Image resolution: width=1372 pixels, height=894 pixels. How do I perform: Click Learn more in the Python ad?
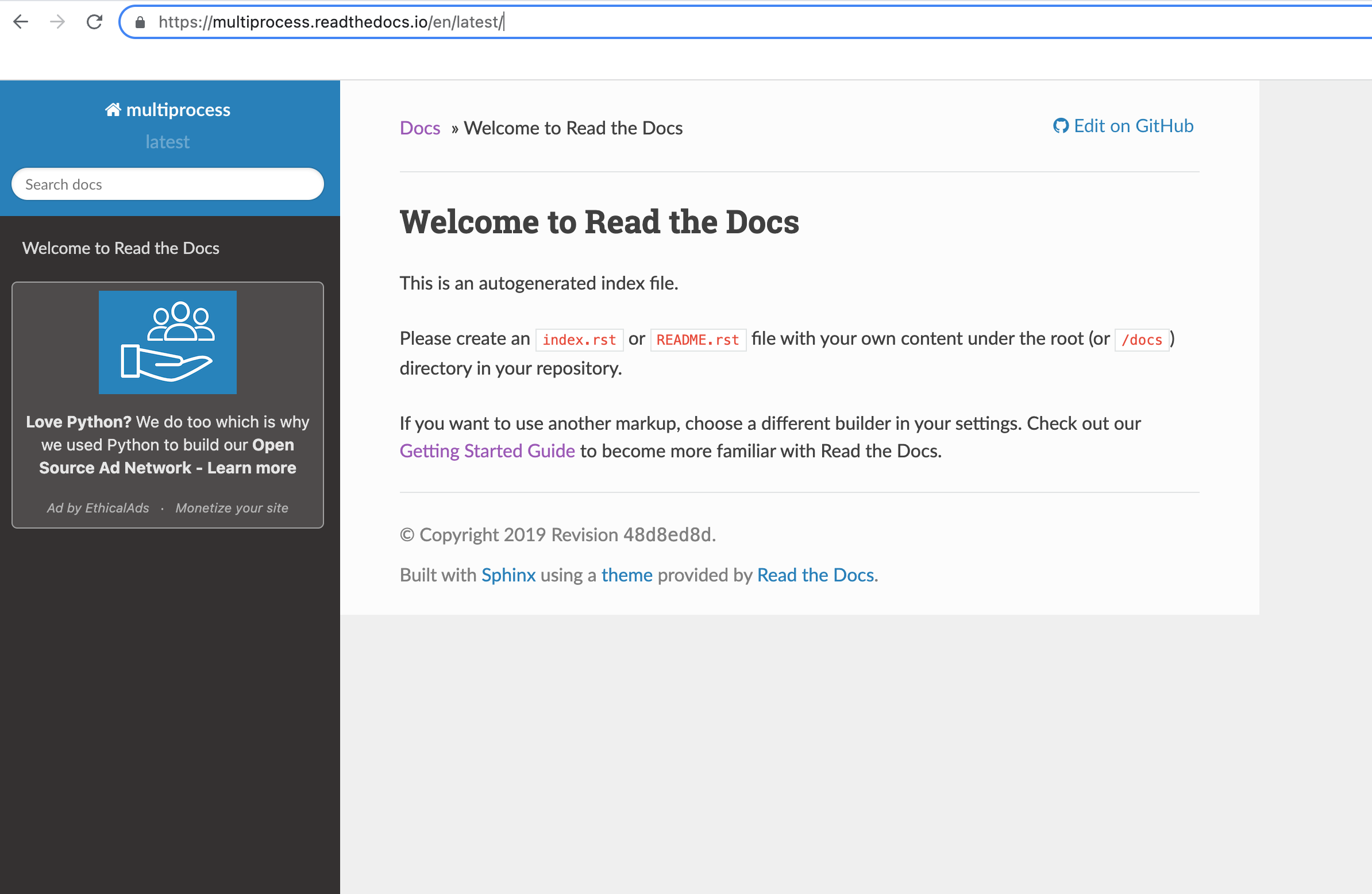[x=250, y=468]
